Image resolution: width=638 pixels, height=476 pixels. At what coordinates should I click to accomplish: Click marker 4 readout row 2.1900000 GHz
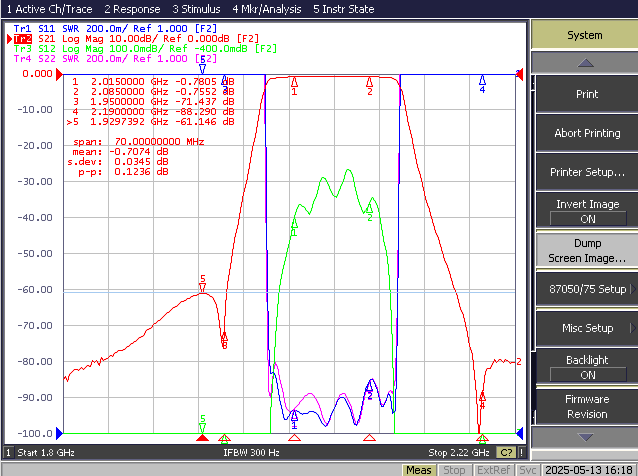153,111
